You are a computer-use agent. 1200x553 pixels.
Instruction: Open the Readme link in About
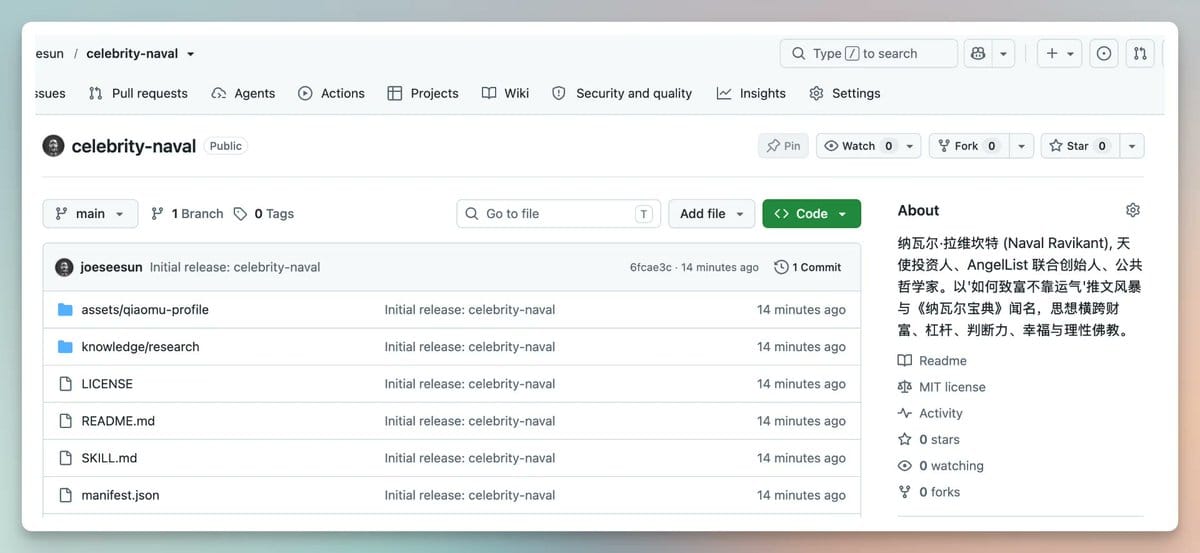(x=932, y=361)
